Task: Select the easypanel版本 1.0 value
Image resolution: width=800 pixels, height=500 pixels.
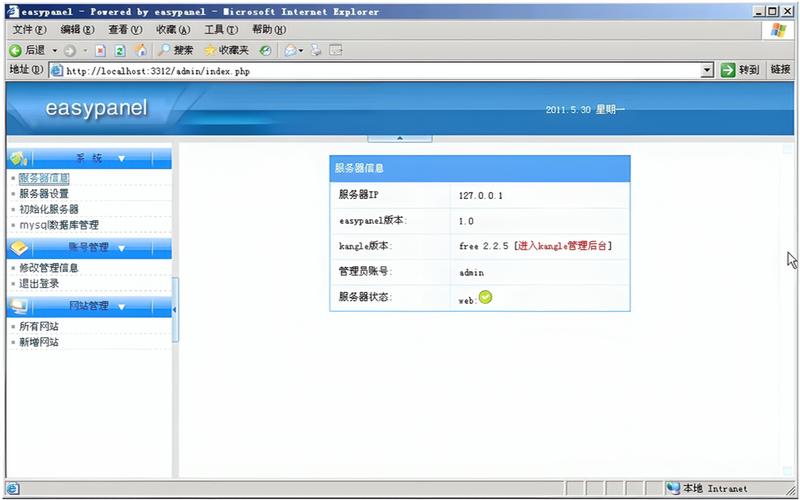Action: pyautogui.click(x=466, y=221)
